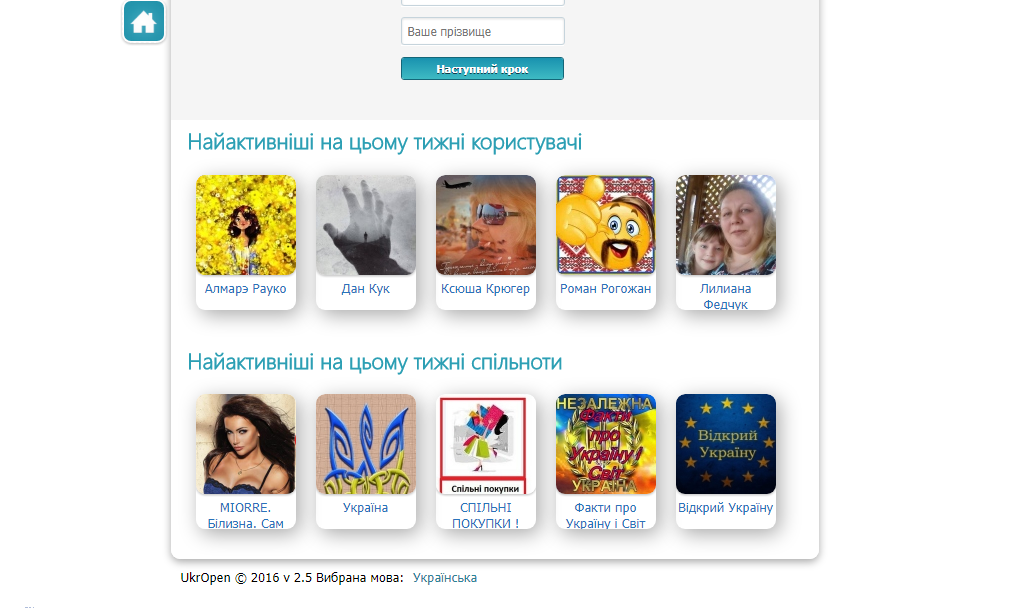This screenshot has width=1017, height=611.
Task: Open Роман Рогожан's emoji thumbs-up avatar
Action: 606,225
